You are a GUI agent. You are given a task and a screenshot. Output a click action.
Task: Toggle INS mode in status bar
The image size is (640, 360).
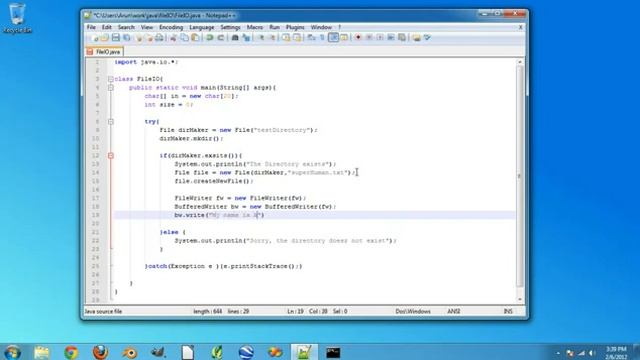click(508, 311)
